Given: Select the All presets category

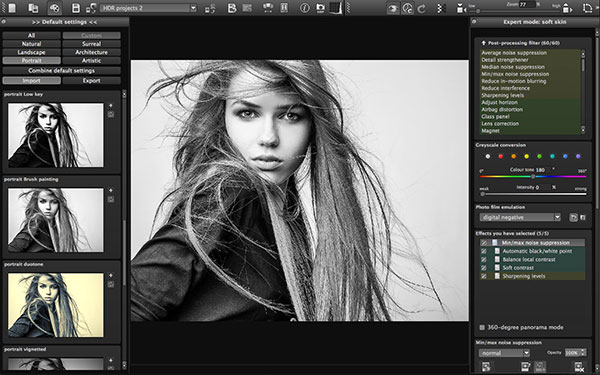Looking at the screenshot, I should tap(31, 36).
